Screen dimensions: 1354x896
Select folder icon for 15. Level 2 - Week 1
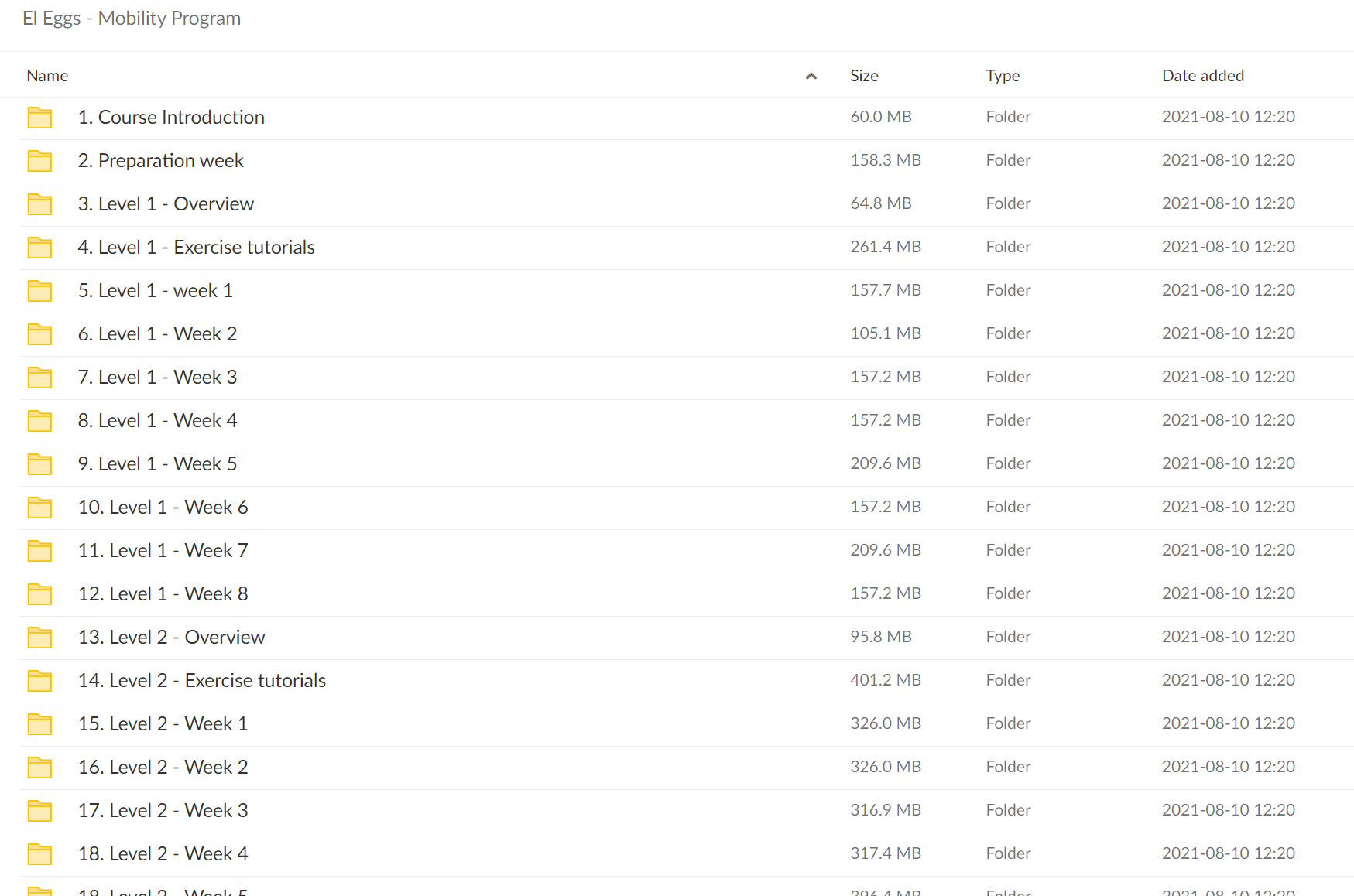coord(39,724)
